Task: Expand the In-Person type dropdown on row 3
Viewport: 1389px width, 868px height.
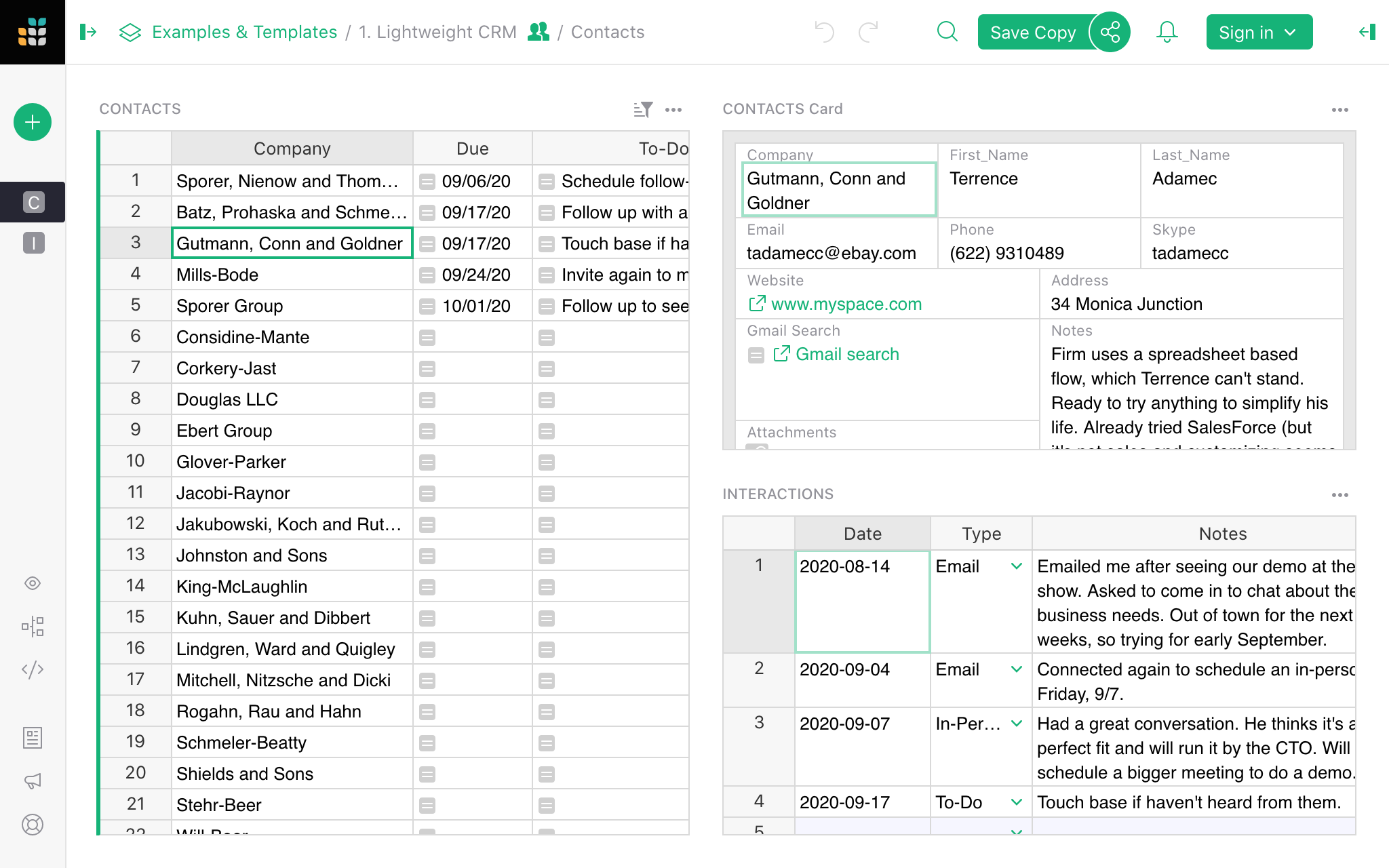Action: click(x=1016, y=724)
